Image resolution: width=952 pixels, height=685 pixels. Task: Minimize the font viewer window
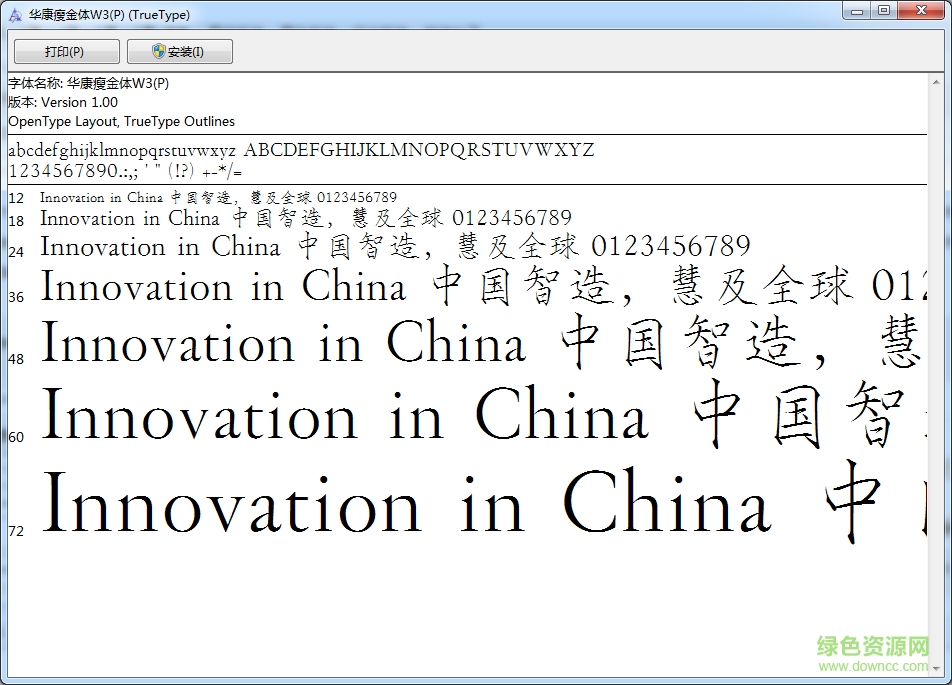857,11
